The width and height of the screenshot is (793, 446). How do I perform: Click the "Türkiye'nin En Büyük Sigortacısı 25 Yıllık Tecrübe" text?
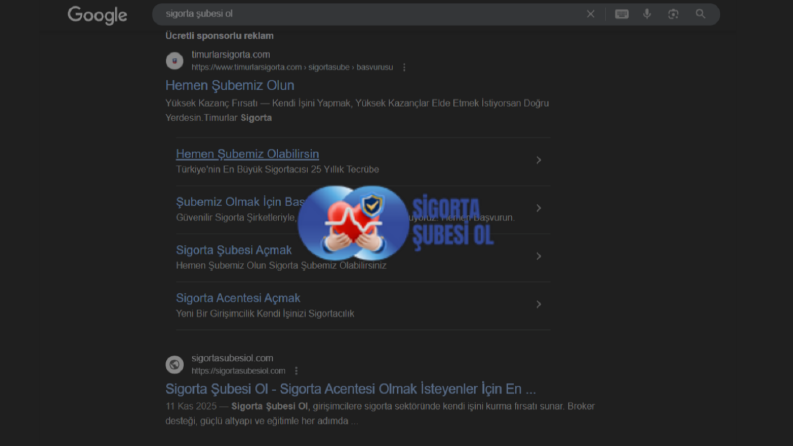(278, 169)
